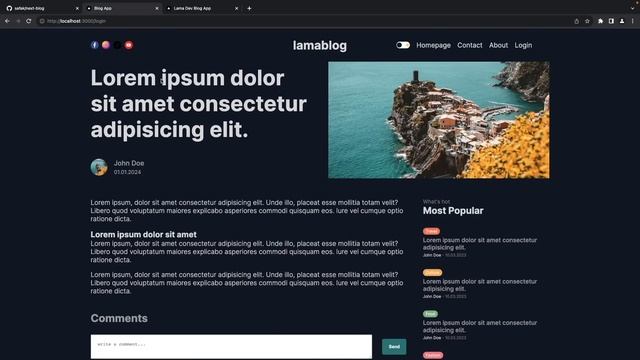The image size is (640, 360).
Task: Click the browser forward arrow
Action: point(18,21)
